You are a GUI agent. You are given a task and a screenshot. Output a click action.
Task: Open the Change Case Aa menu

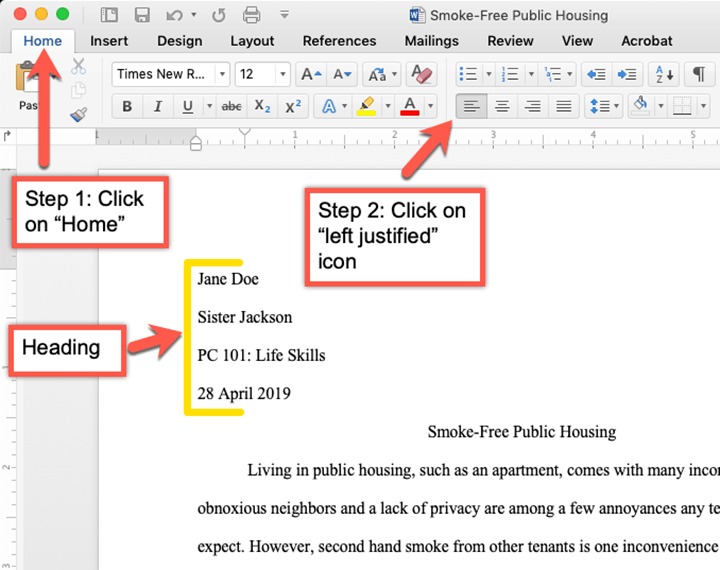point(382,74)
